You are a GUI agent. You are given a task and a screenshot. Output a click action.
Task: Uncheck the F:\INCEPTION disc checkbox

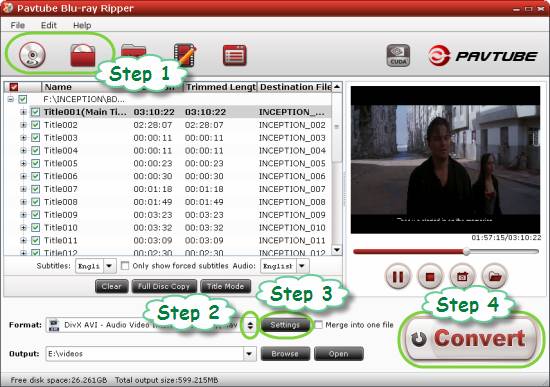[x=23, y=99]
